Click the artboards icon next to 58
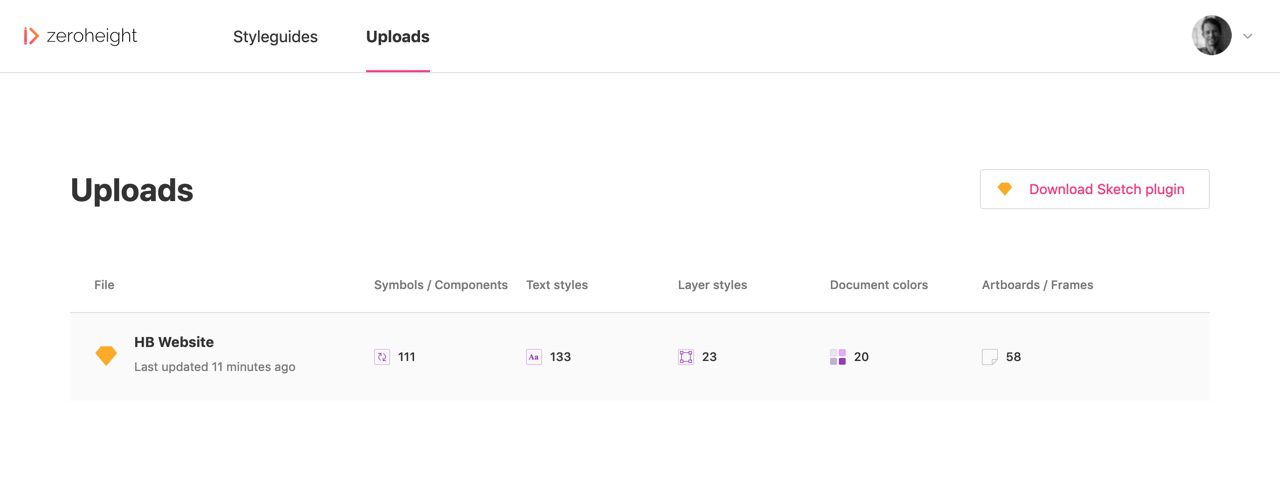 pos(990,357)
